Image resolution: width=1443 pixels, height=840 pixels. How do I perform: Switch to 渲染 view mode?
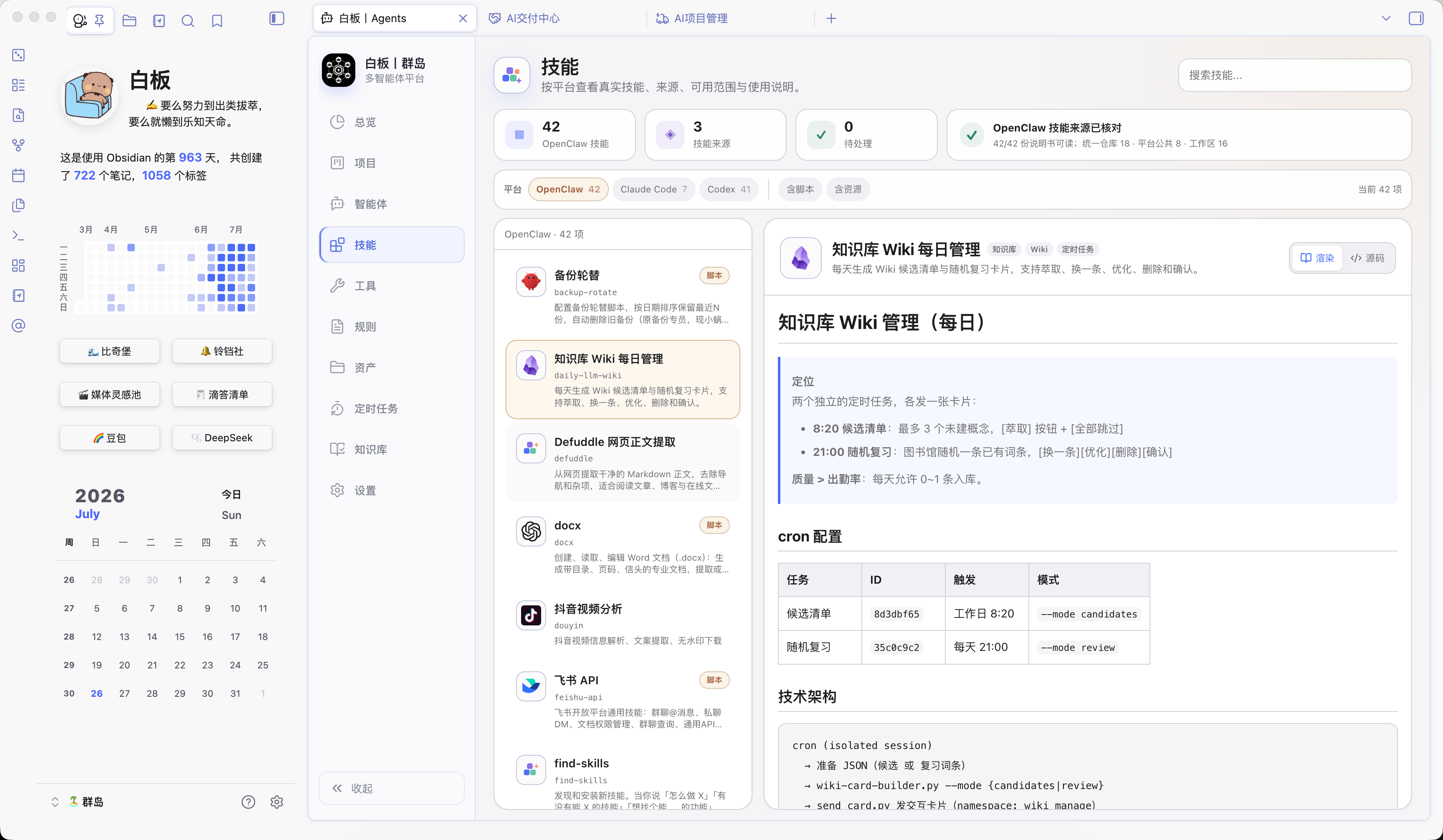coord(1316,258)
